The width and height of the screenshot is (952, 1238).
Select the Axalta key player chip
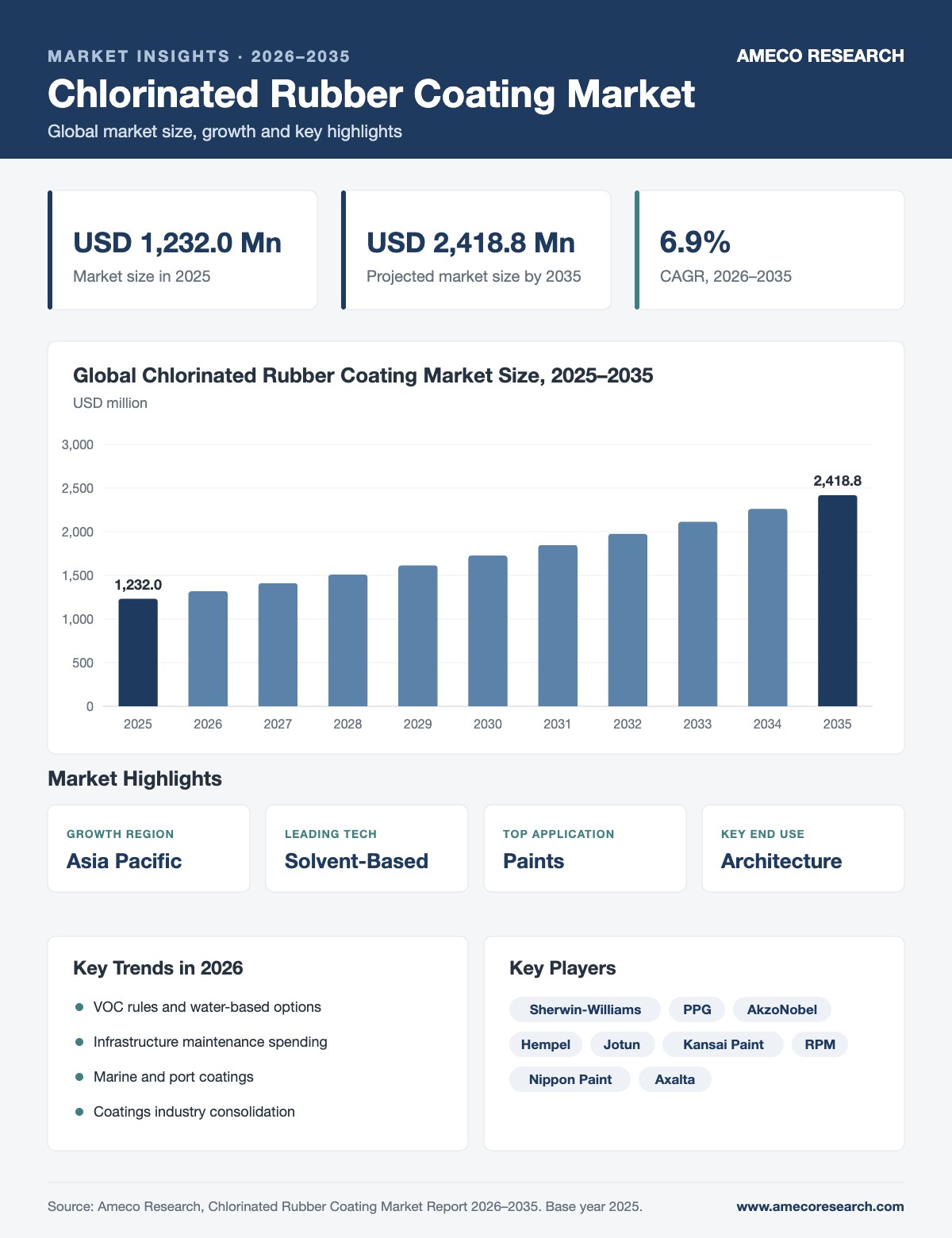click(675, 1079)
